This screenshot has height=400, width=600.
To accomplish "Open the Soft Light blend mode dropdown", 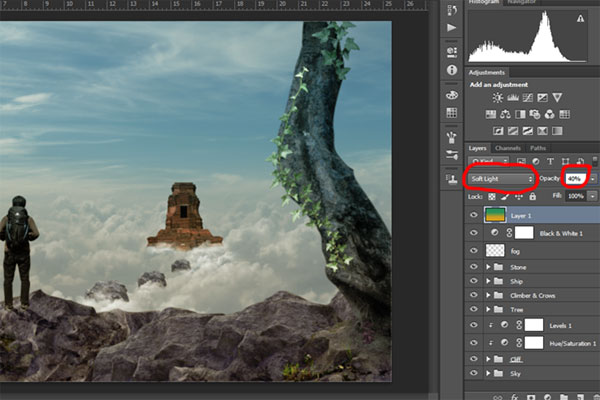I will [x=500, y=178].
